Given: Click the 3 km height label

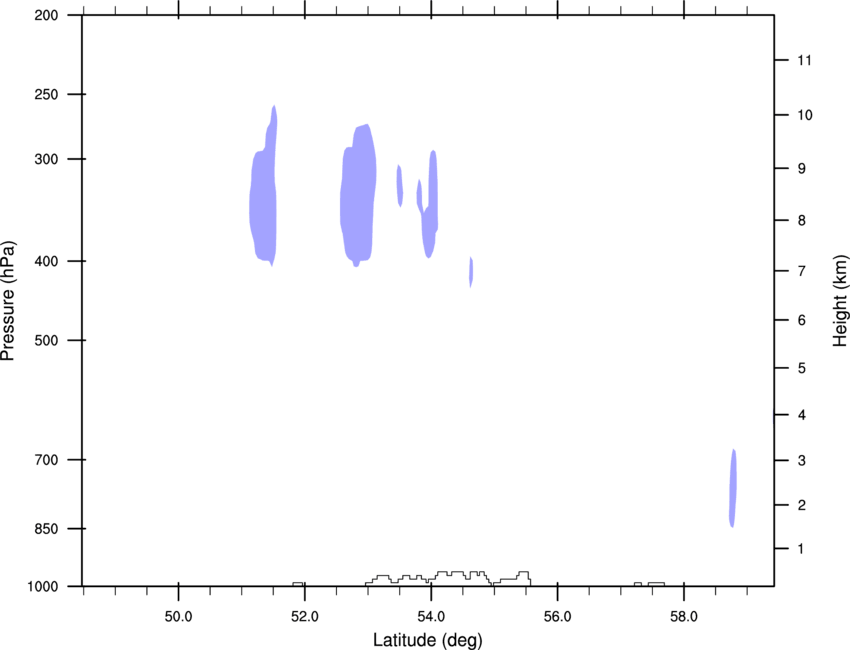Looking at the screenshot, I should [x=802, y=461].
